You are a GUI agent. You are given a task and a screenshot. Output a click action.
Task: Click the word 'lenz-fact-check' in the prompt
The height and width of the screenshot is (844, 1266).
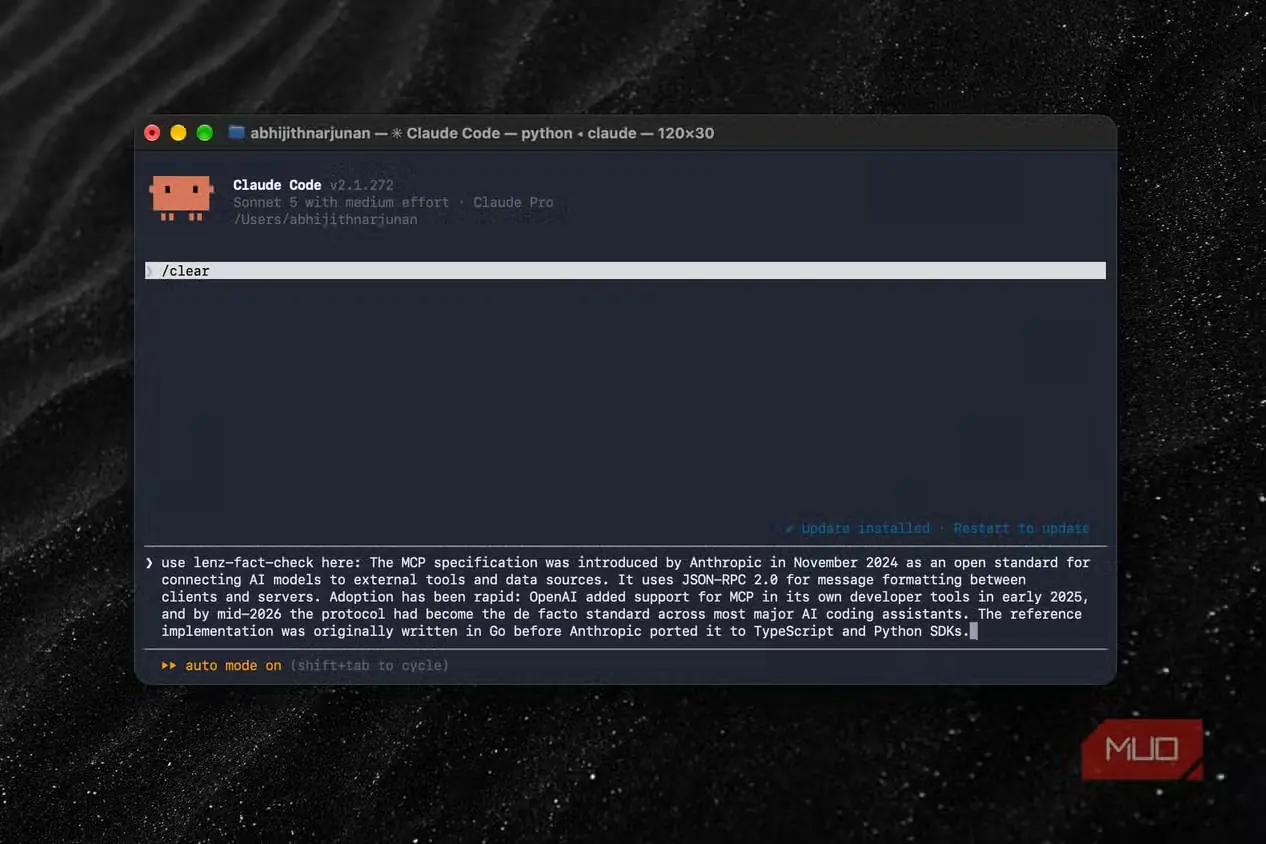(253, 563)
